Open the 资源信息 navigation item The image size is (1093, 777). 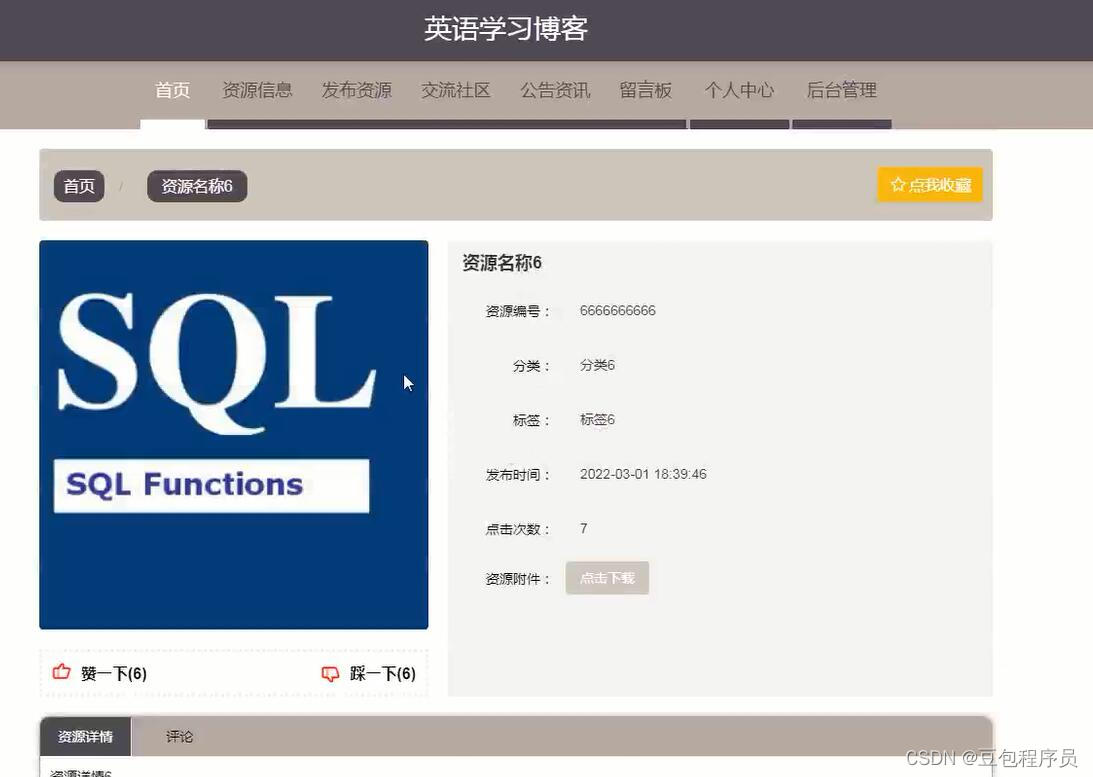tap(257, 90)
